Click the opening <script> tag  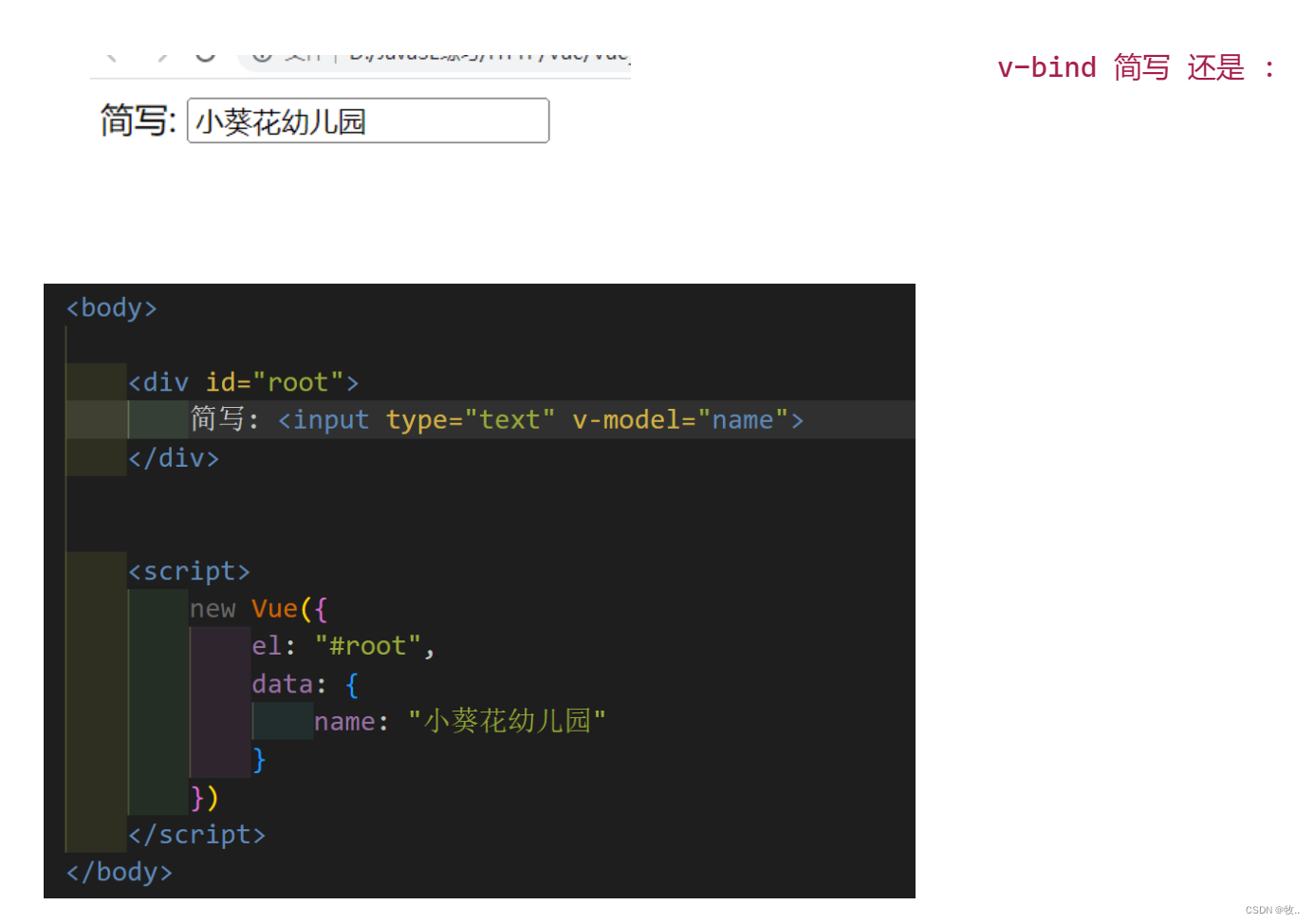click(189, 571)
